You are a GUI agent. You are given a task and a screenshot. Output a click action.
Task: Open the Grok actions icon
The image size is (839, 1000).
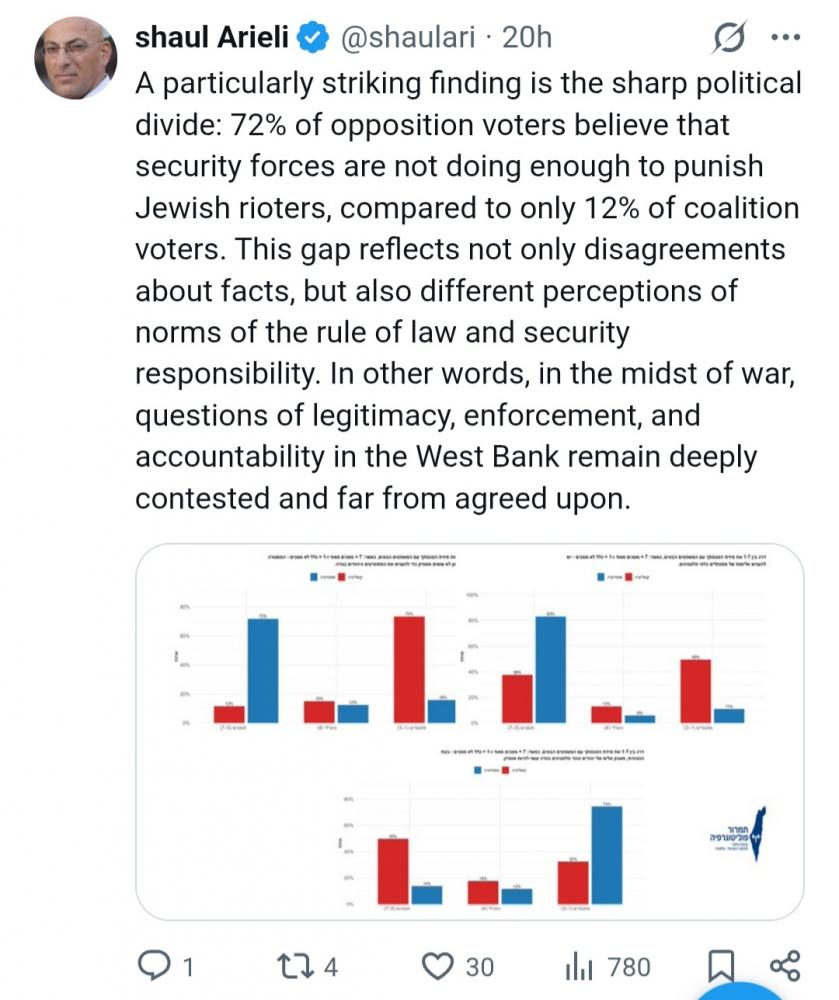(729, 38)
